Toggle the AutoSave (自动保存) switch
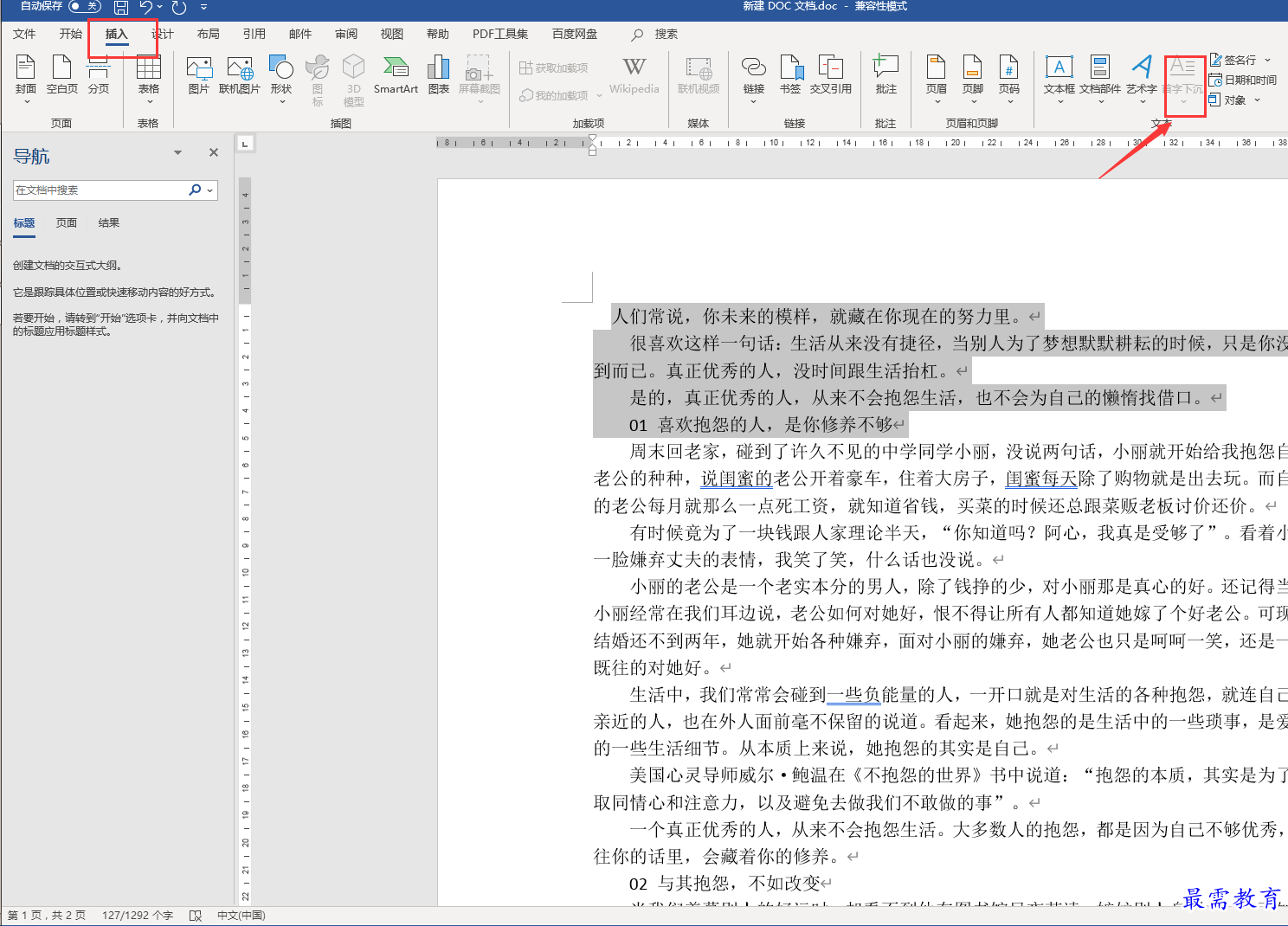The width and height of the screenshot is (1288, 926). [x=84, y=6]
